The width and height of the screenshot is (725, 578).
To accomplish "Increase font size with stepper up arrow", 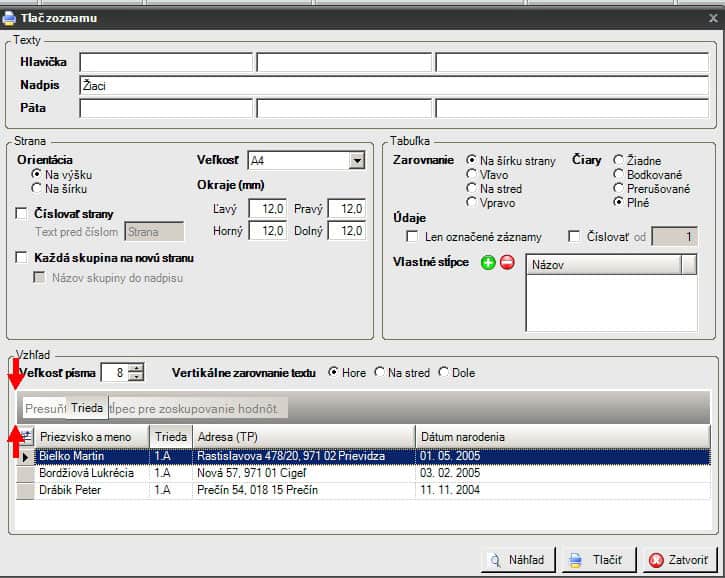I will click(x=136, y=368).
